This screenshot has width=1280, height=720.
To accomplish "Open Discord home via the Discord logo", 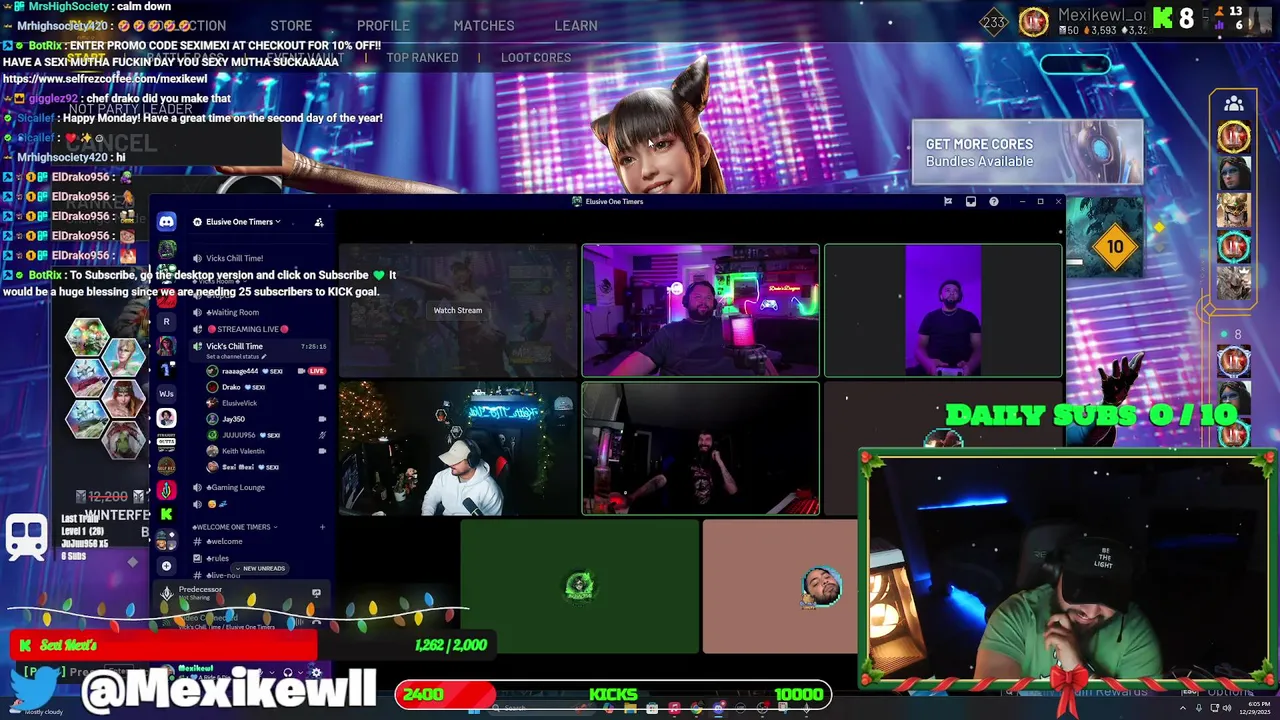I will [x=167, y=222].
